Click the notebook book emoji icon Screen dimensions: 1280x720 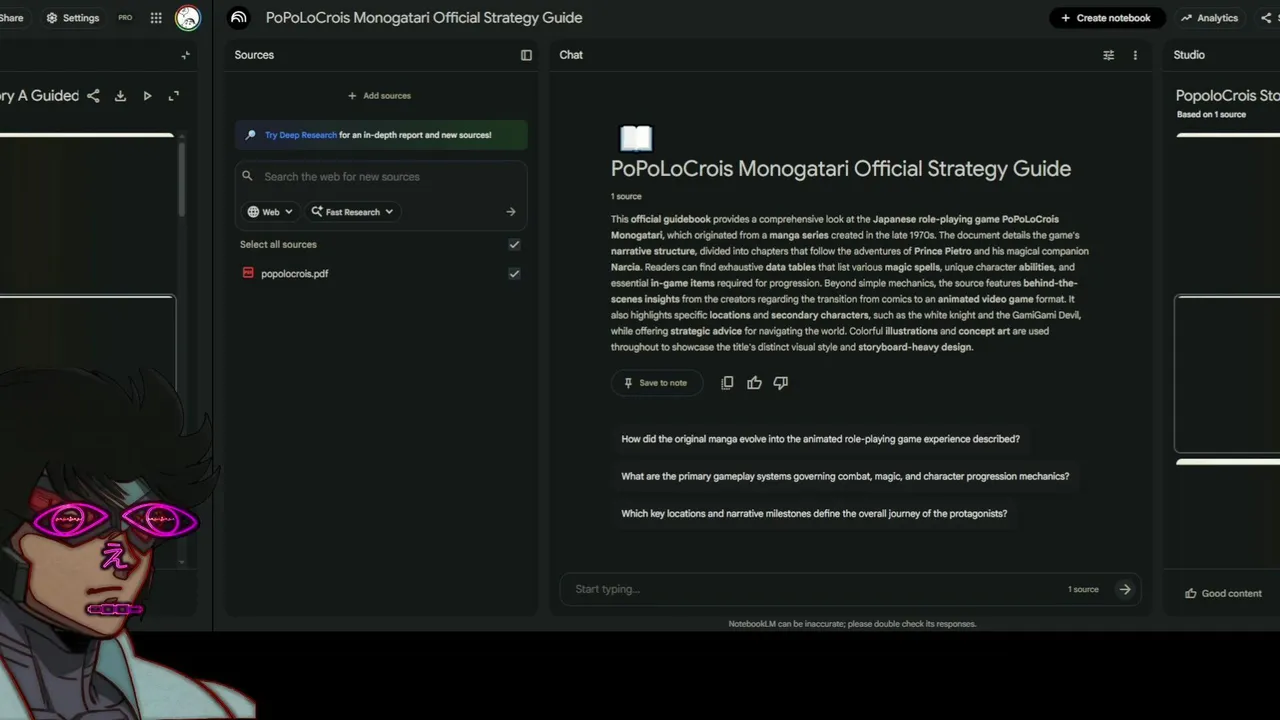[x=636, y=138]
